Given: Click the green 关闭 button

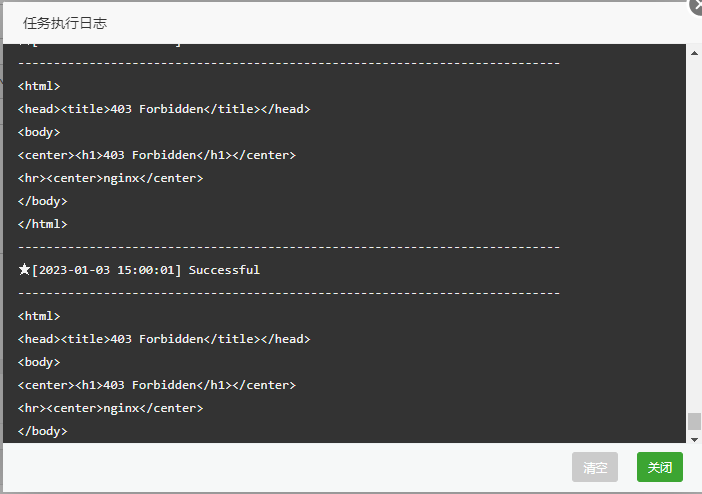Looking at the screenshot, I should pyautogui.click(x=659, y=467).
